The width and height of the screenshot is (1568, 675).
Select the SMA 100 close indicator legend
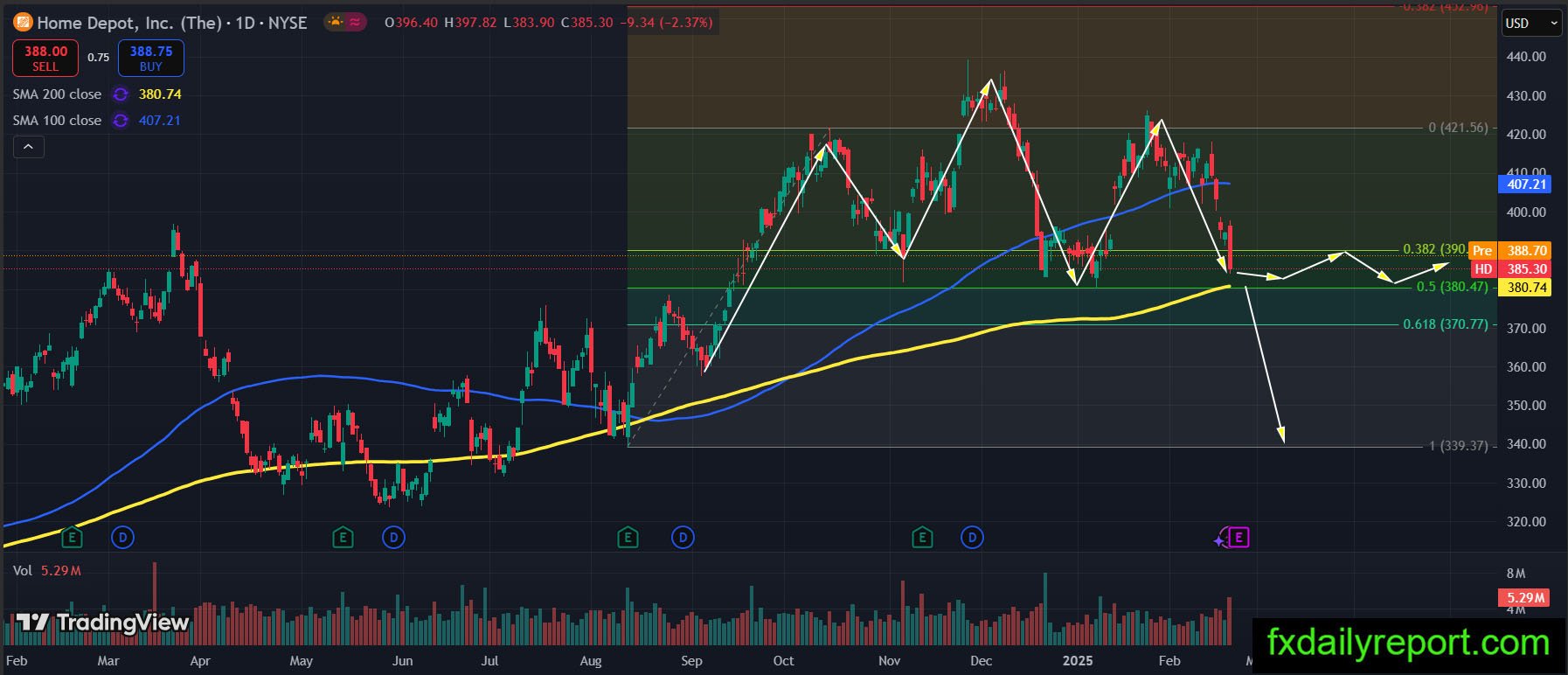[57, 120]
